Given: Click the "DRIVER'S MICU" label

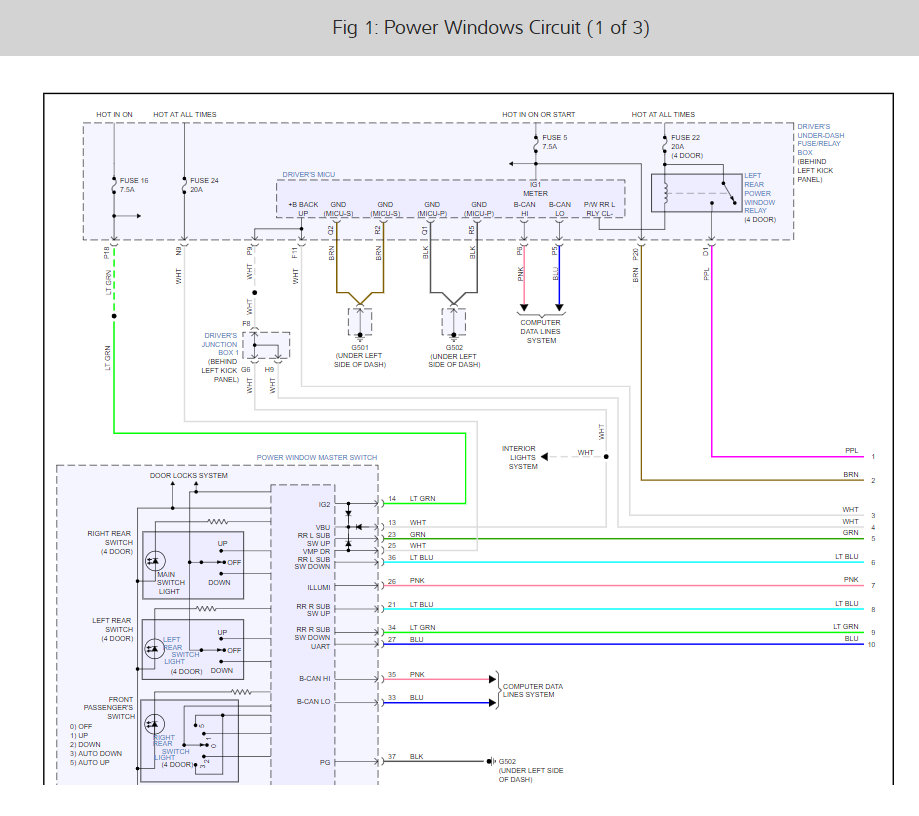Looking at the screenshot, I should pyautogui.click(x=309, y=175).
